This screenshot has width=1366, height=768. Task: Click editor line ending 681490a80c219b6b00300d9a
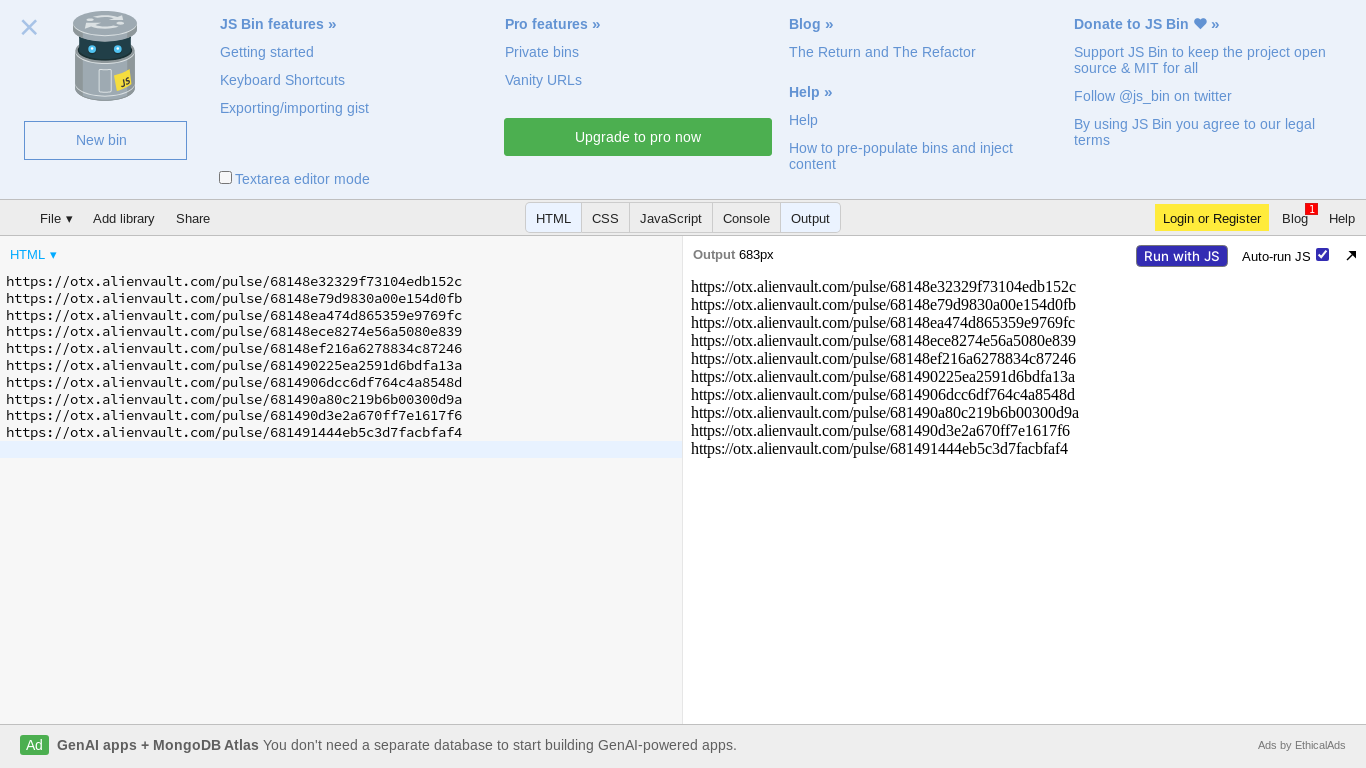(x=234, y=399)
